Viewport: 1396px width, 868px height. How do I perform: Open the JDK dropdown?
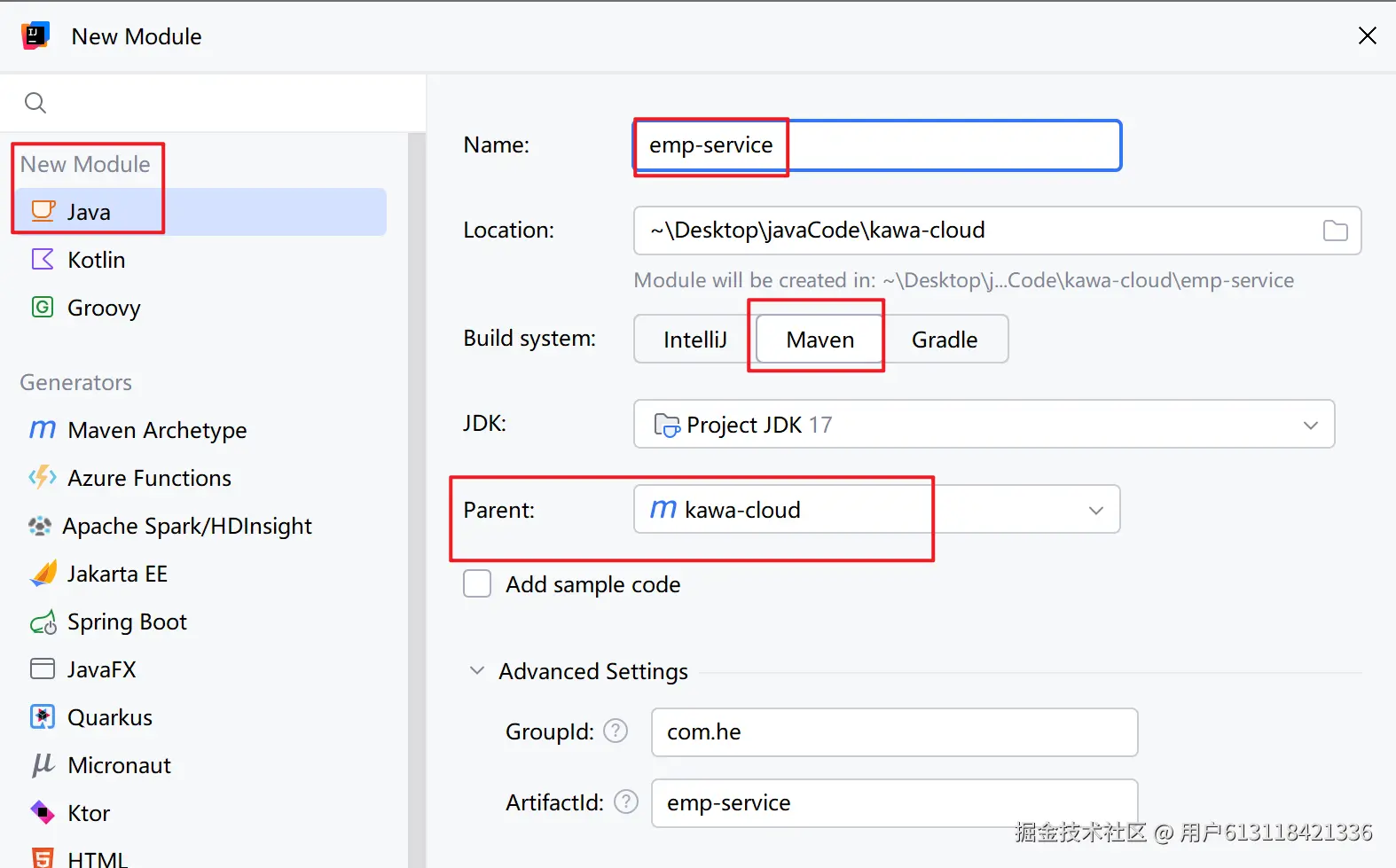pos(1310,425)
